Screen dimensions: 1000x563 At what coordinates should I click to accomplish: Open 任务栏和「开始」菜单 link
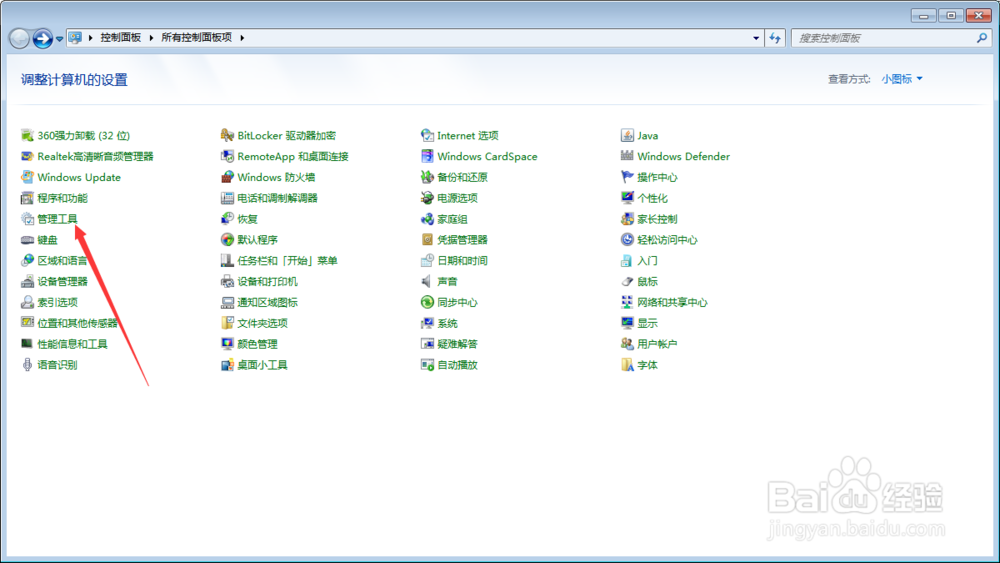point(288,260)
